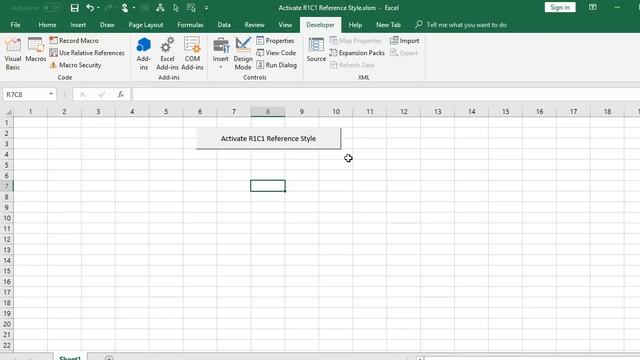Image resolution: width=640 pixels, height=360 pixels.
Task: Open the View tab
Action: [x=285, y=25]
